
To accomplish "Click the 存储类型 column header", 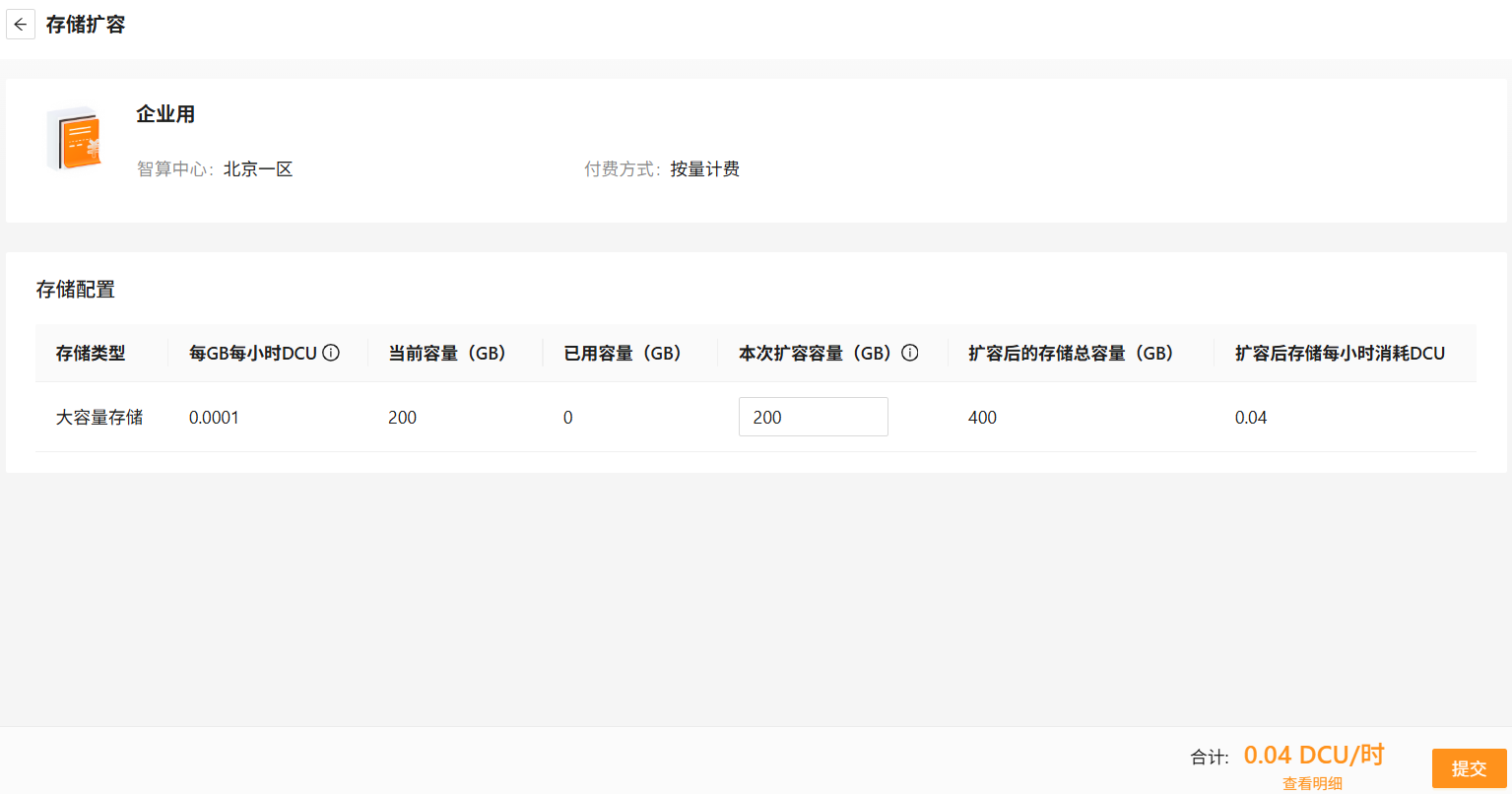I will [x=91, y=354].
